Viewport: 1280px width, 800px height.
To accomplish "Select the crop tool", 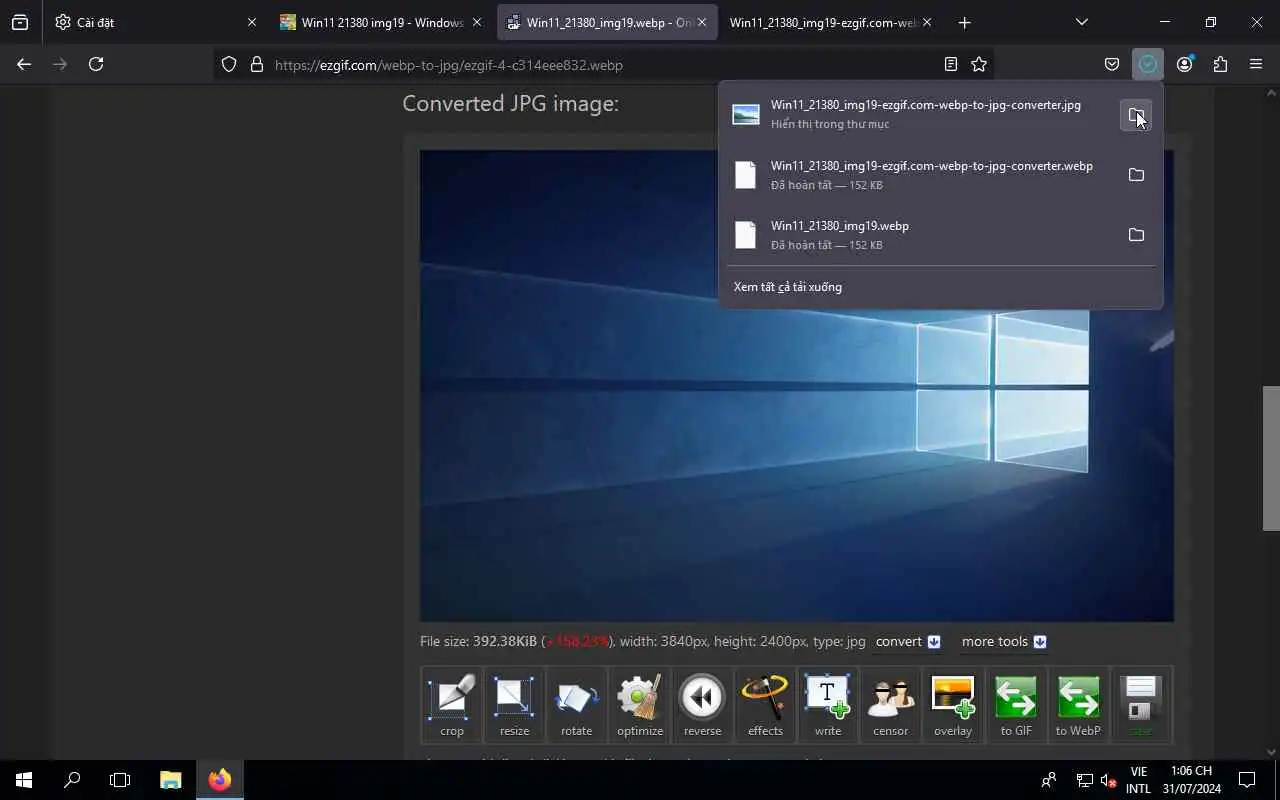I will 452,705.
